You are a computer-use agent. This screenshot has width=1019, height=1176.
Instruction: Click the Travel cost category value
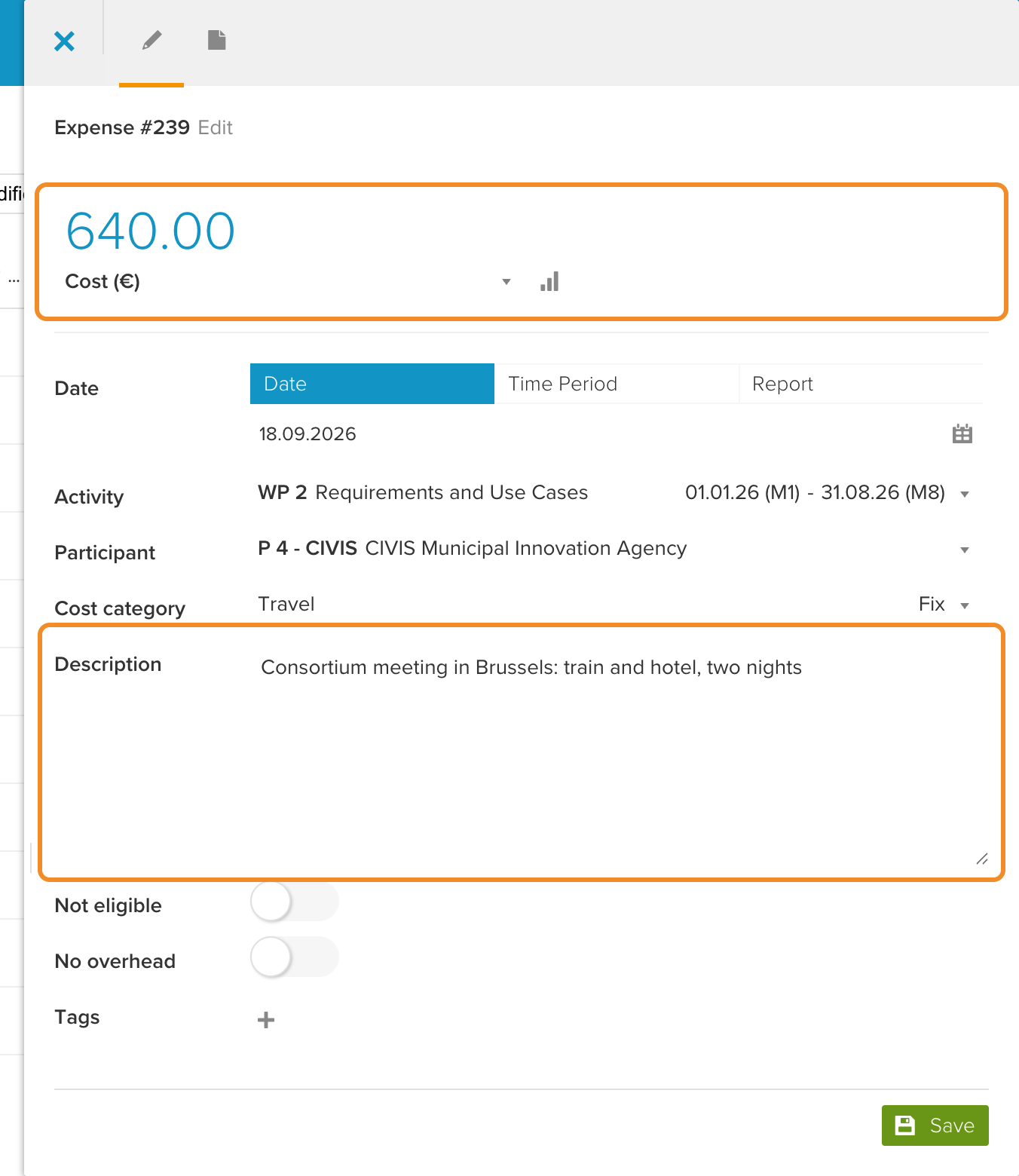coord(286,604)
